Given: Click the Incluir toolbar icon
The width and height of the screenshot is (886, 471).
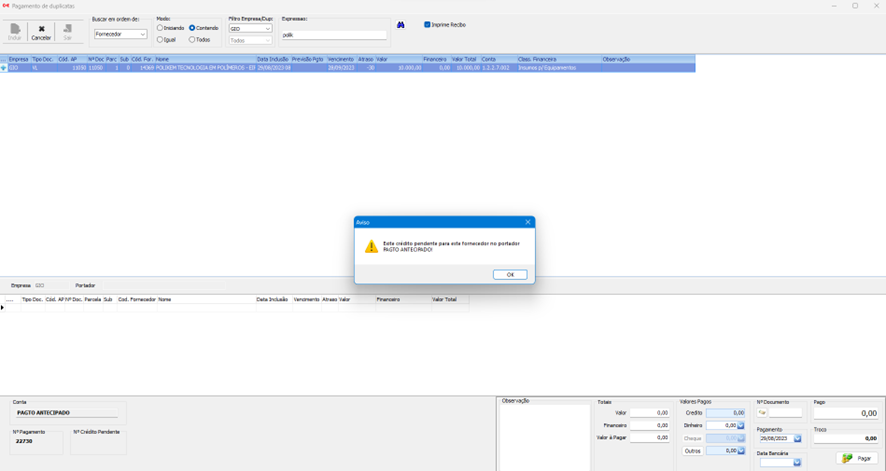Looking at the screenshot, I should pyautogui.click(x=14, y=32).
